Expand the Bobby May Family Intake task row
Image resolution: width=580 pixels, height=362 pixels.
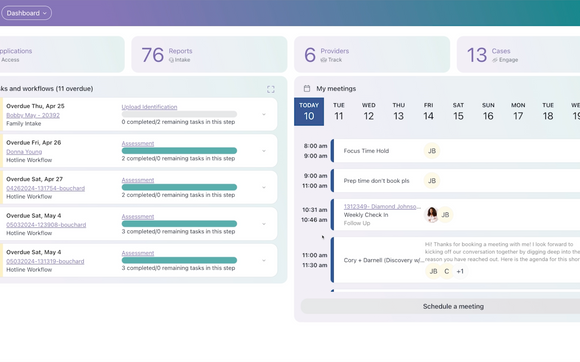[264, 115]
